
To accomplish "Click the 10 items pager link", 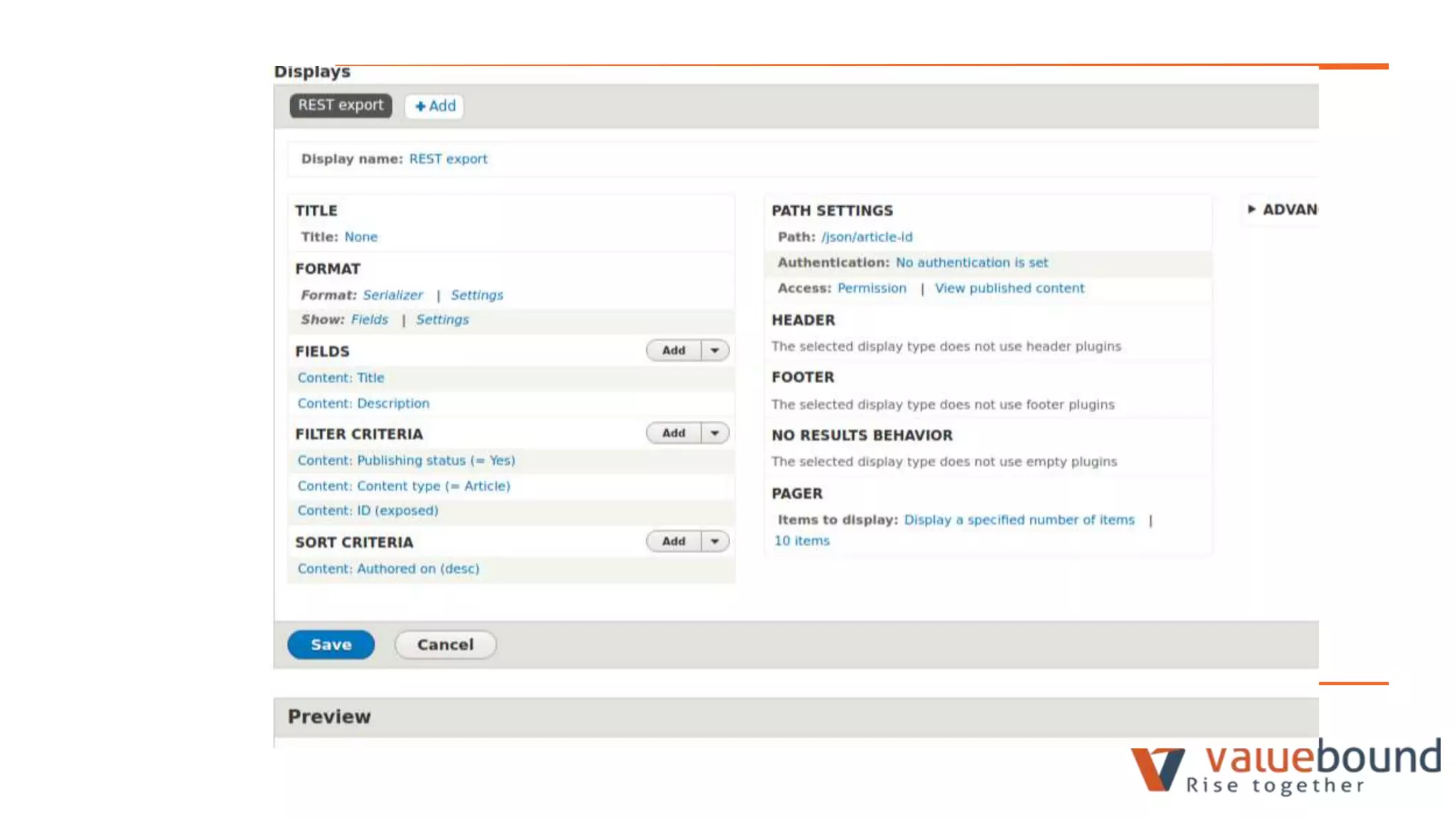I will tap(801, 541).
